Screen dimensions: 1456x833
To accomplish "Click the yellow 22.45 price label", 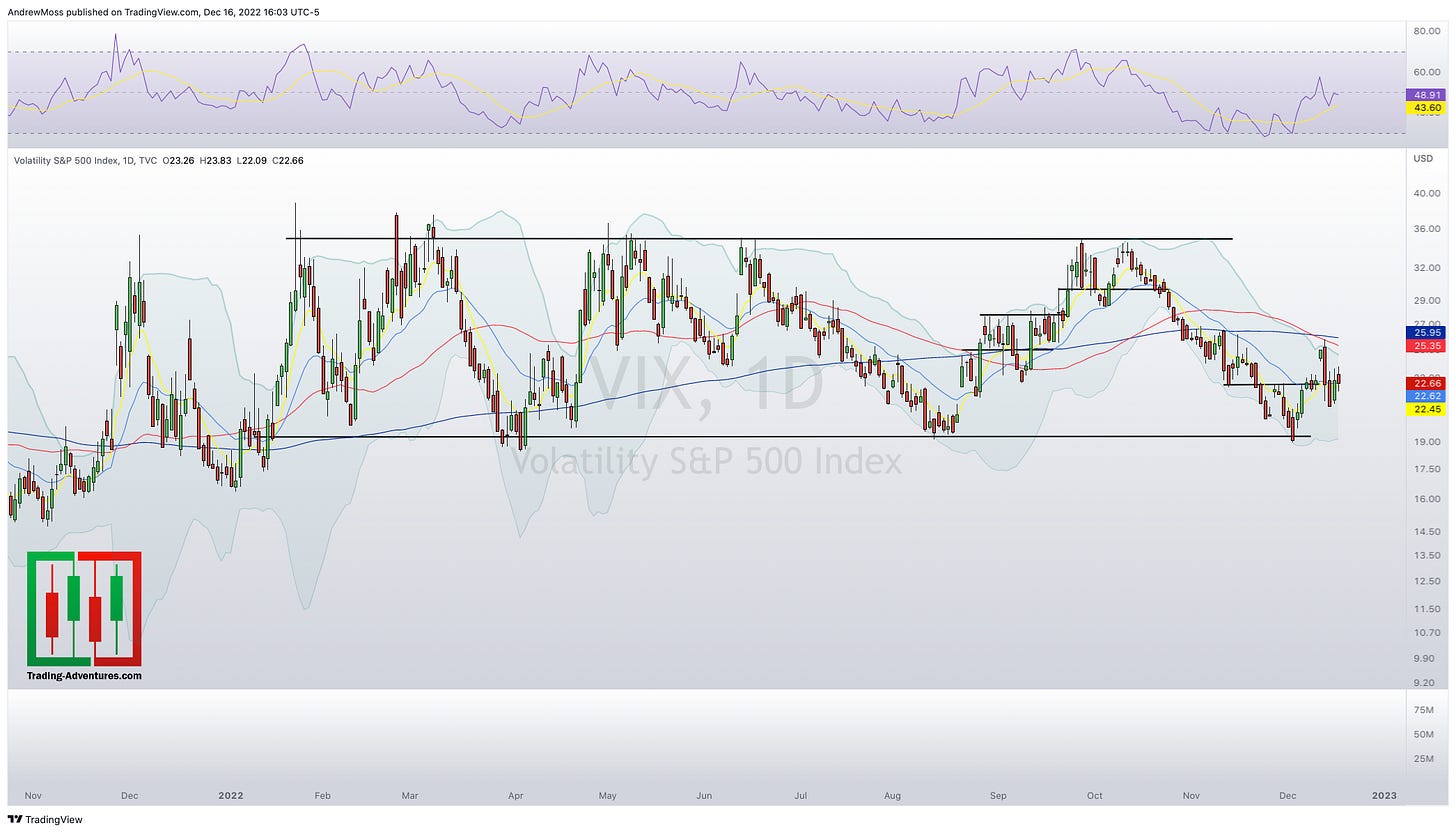I will pyautogui.click(x=1424, y=408).
